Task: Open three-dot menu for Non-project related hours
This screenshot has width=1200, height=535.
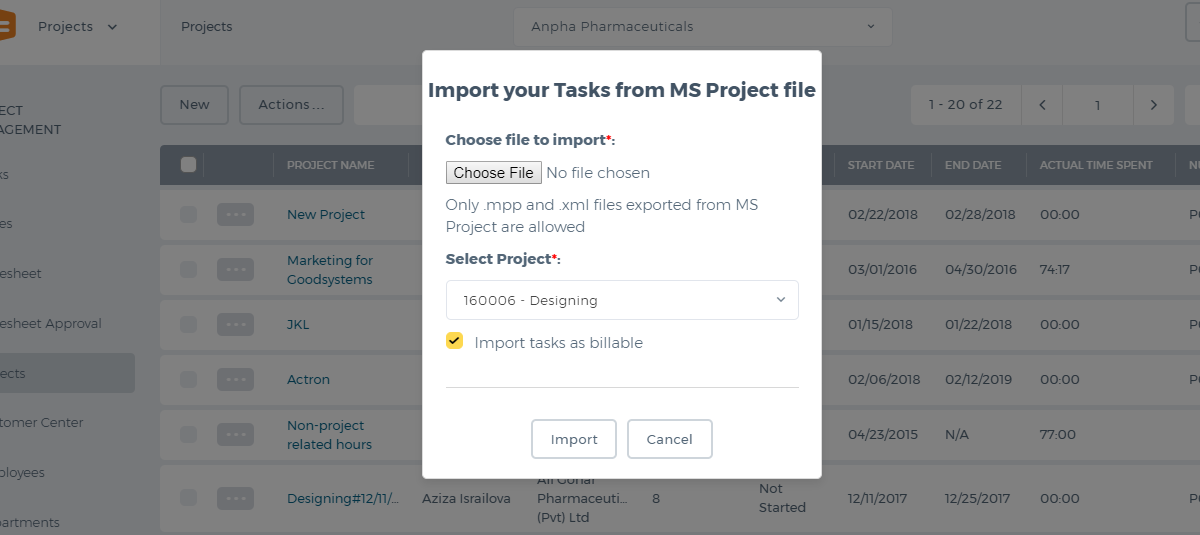Action: [x=235, y=434]
